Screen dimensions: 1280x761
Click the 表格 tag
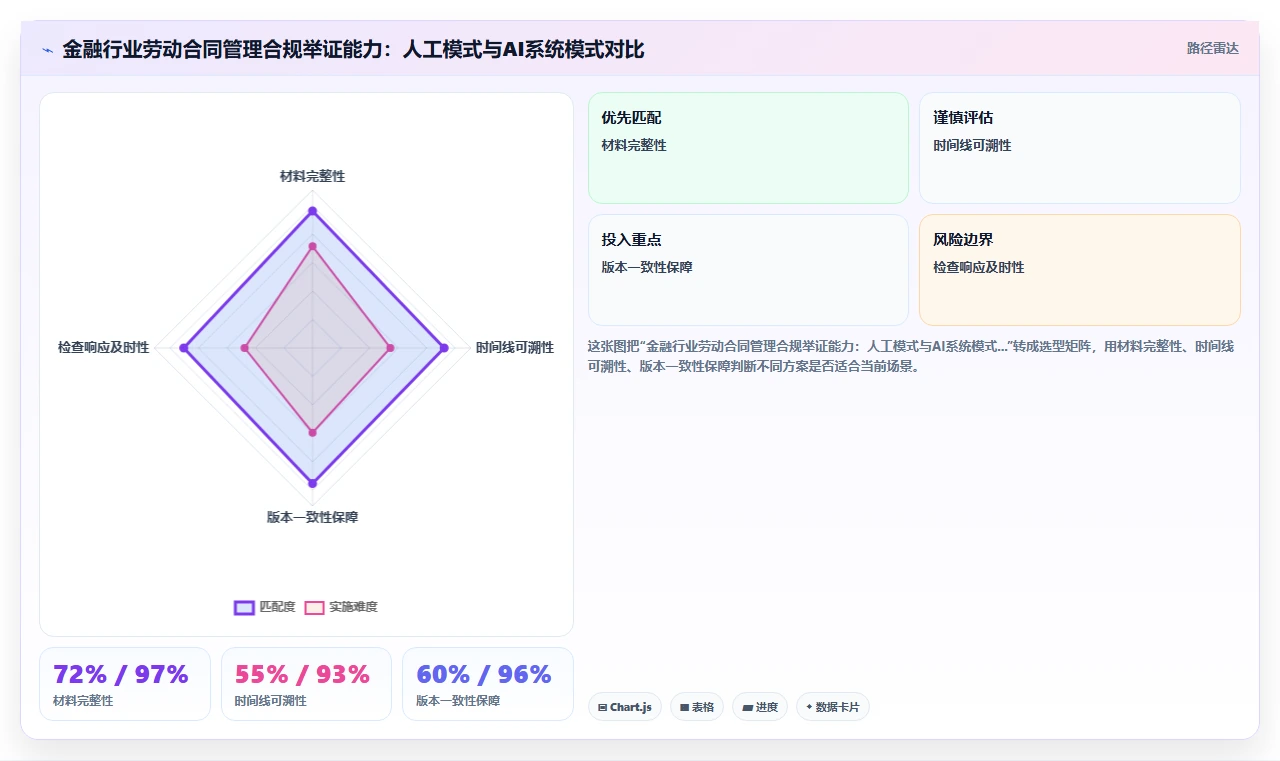tap(697, 707)
